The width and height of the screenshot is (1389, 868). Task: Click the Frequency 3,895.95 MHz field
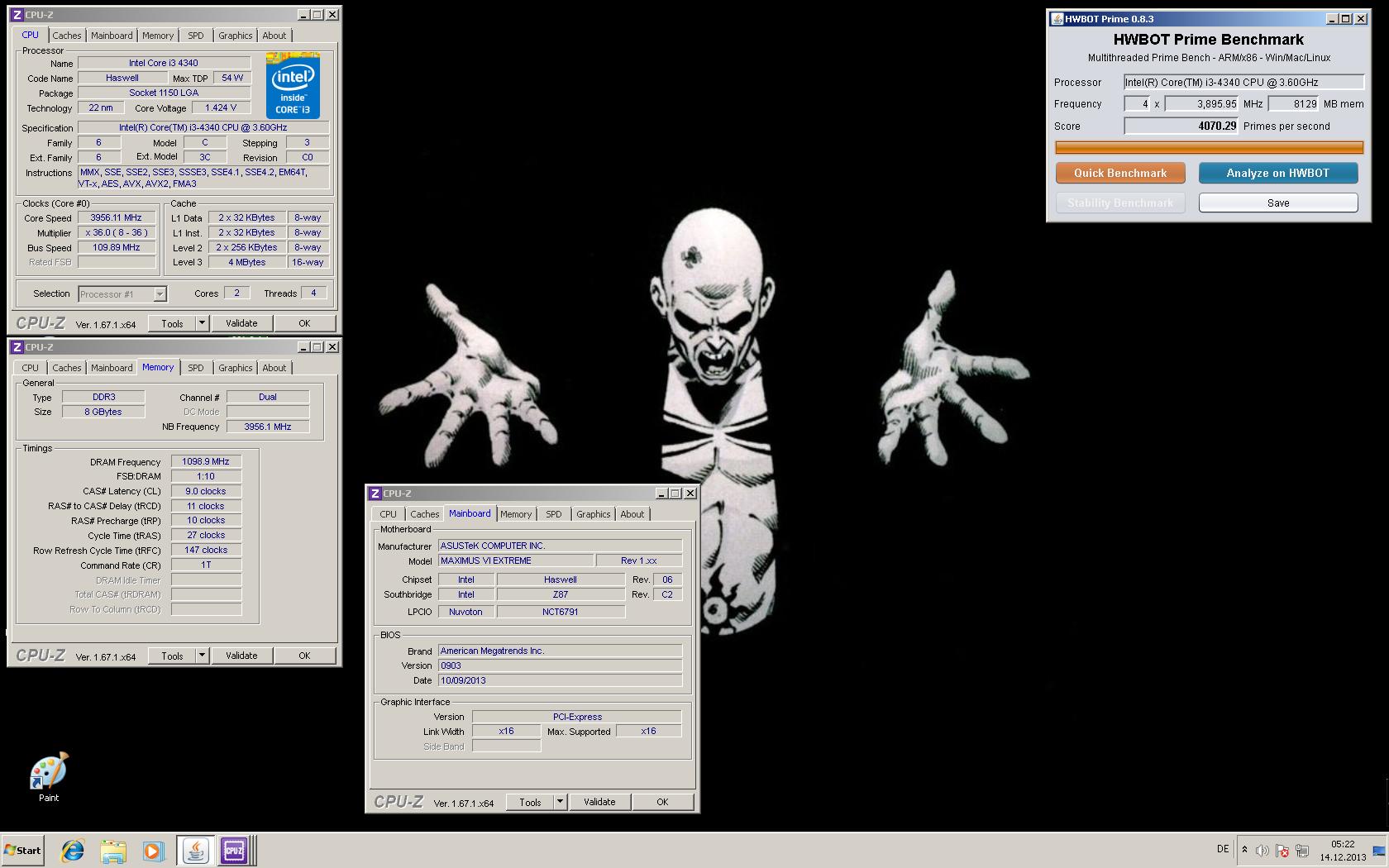click(x=1202, y=104)
